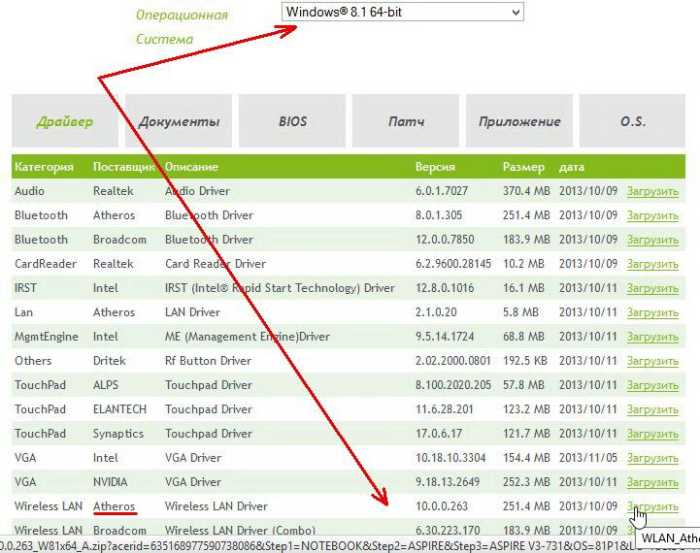Download the ALPS Touchpad Driver

[x=652, y=385]
